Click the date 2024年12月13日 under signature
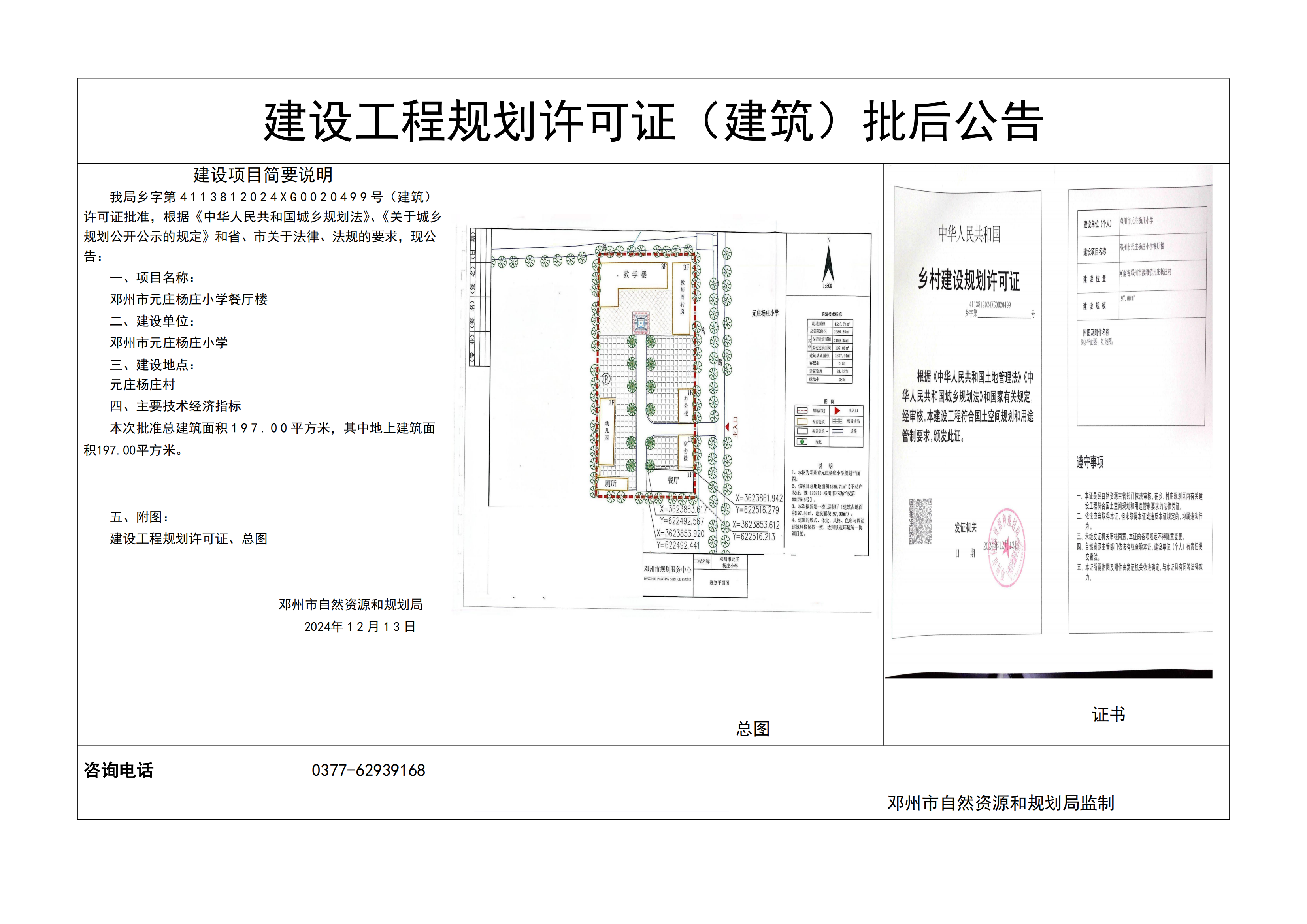Screen dimensions: 1307x924 tap(360, 627)
